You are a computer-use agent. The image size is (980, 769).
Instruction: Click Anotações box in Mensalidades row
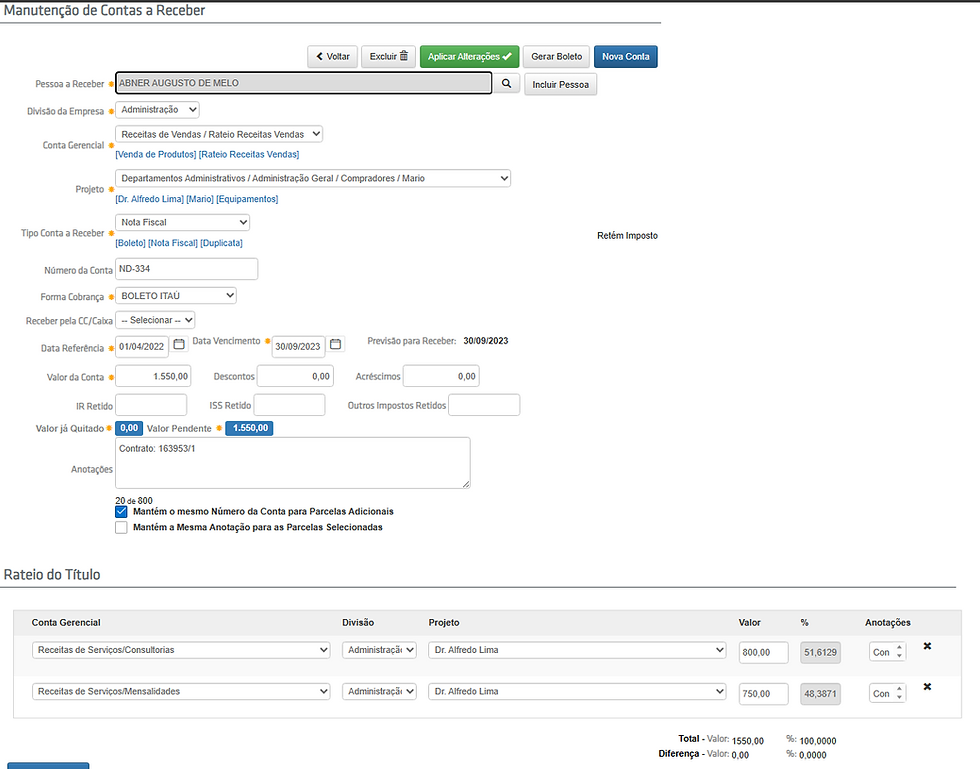tap(888, 693)
